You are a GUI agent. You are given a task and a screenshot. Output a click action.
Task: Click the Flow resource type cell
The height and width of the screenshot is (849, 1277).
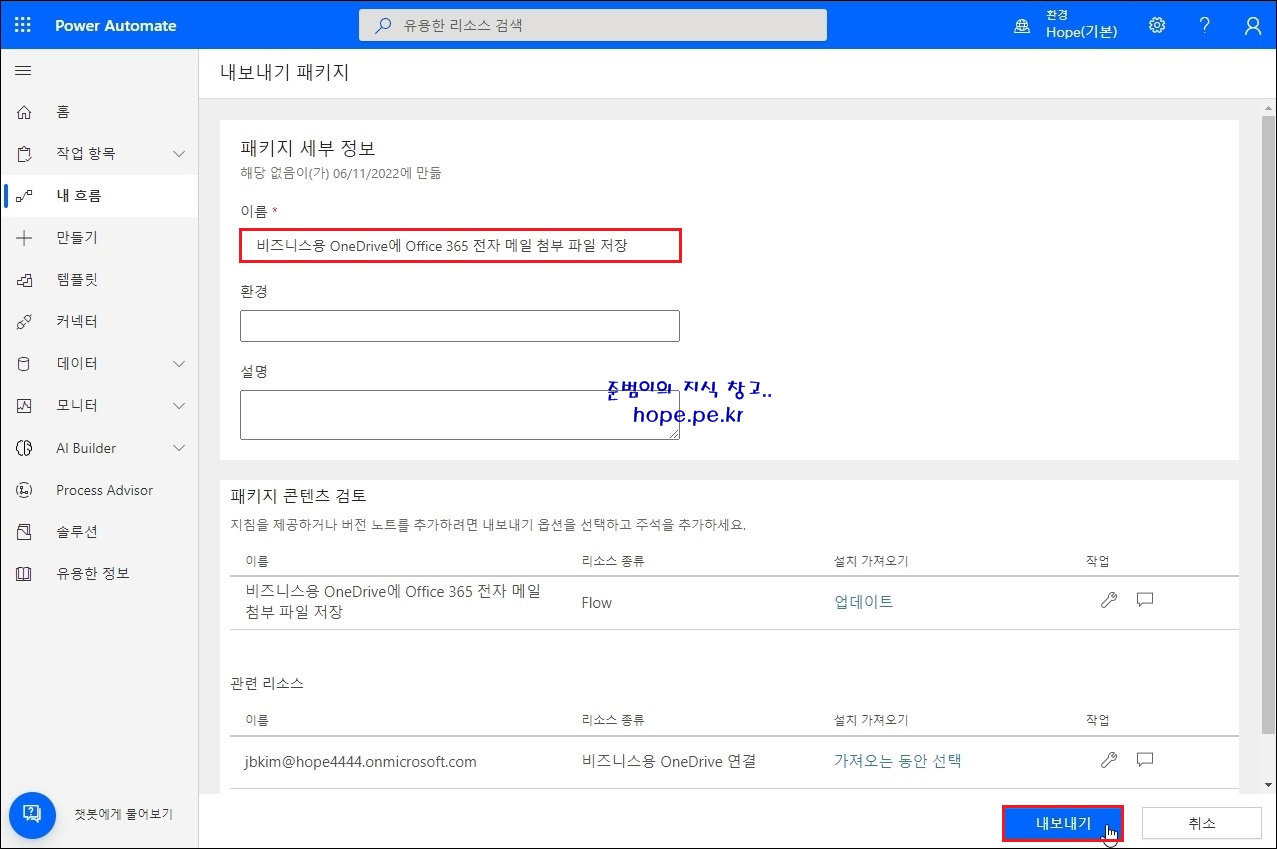597,602
